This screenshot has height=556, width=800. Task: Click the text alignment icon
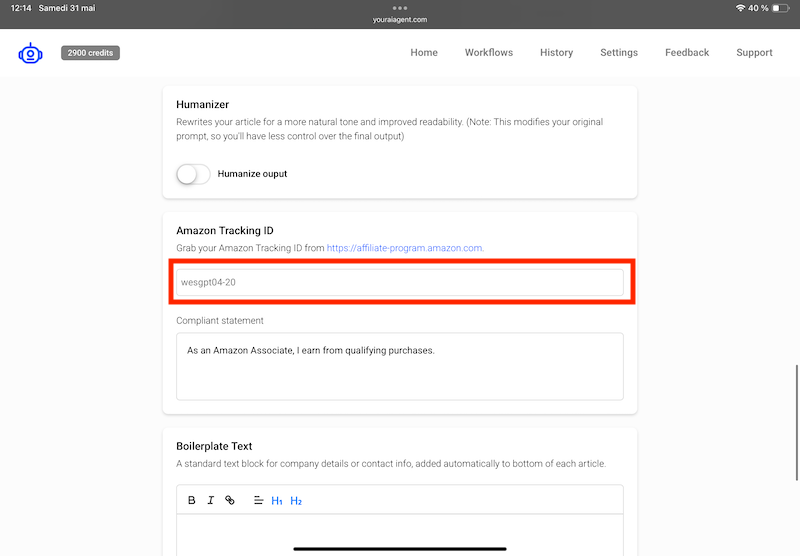(x=258, y=500)
